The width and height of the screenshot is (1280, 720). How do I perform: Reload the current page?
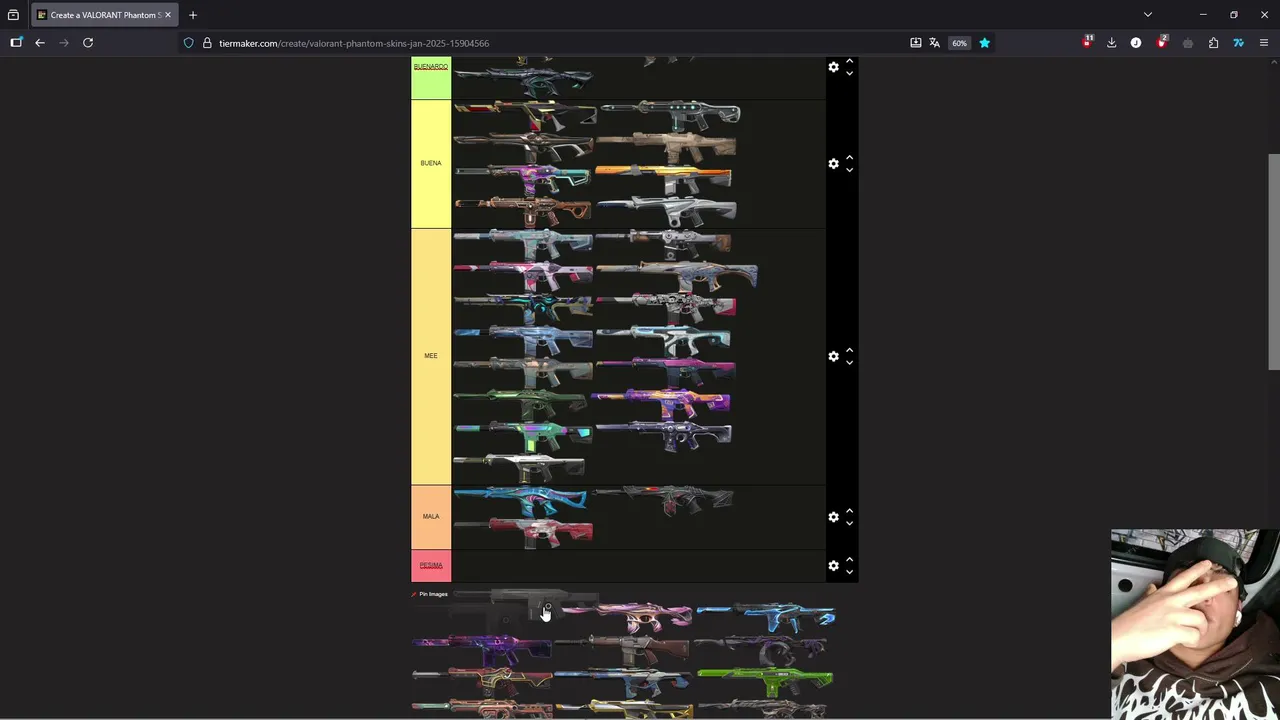(88, 43)
